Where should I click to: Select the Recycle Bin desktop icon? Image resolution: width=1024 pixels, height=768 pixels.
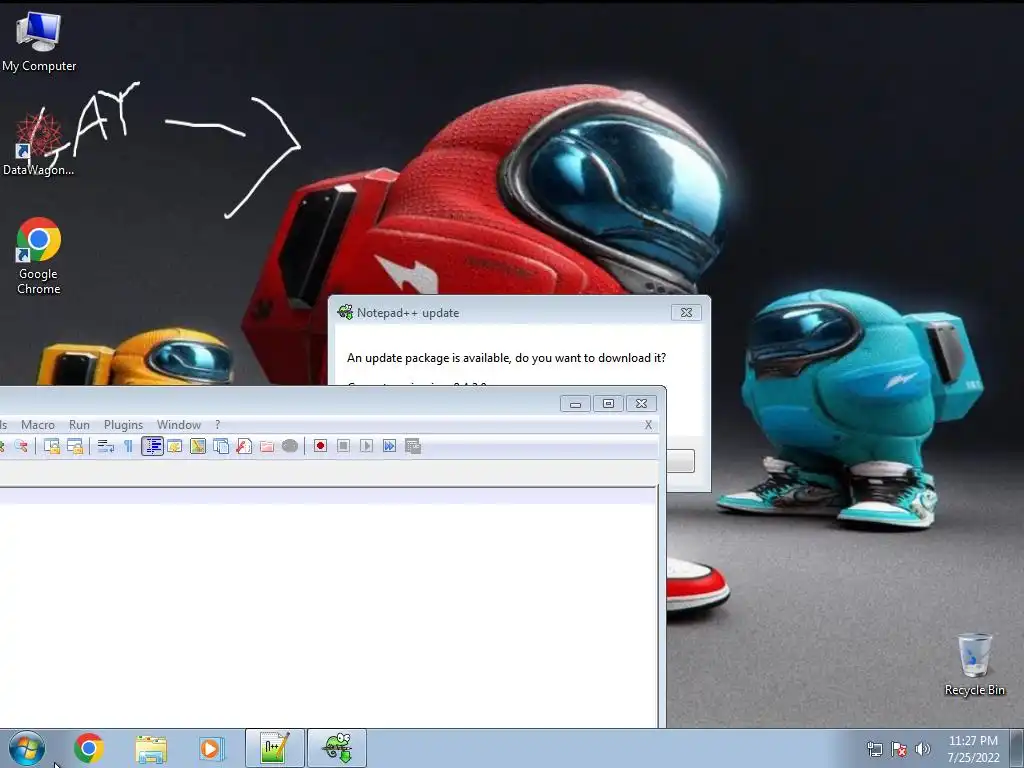[x=974, y=665]
